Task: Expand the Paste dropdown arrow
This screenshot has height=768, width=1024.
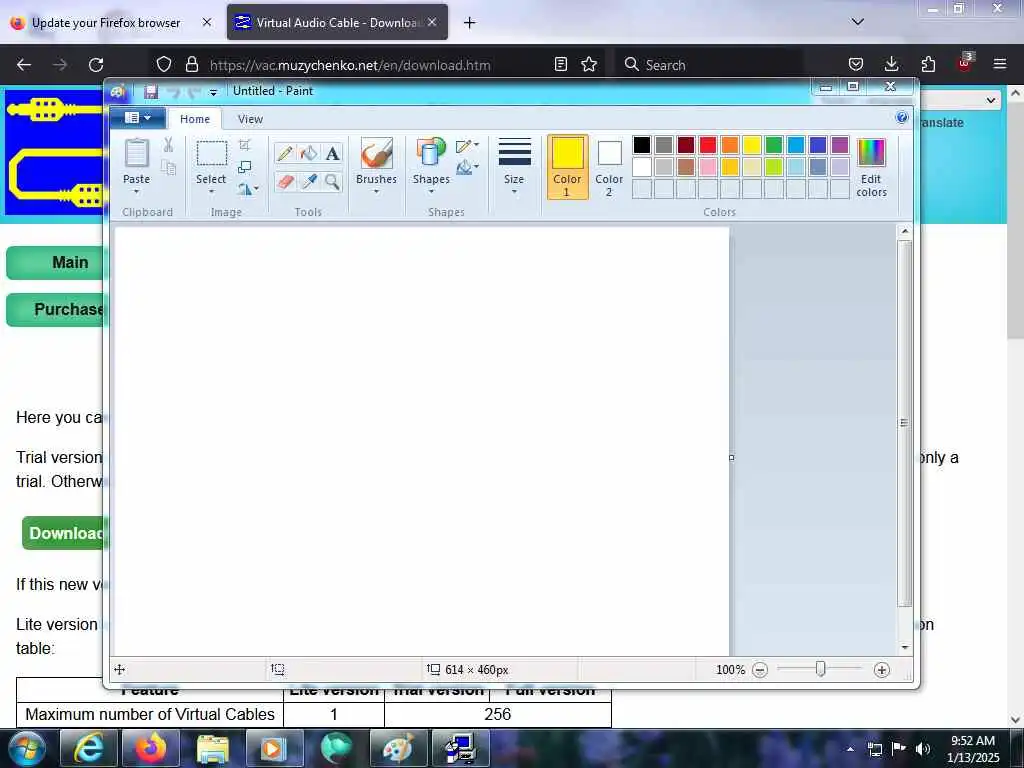Action: coord(136,191)
